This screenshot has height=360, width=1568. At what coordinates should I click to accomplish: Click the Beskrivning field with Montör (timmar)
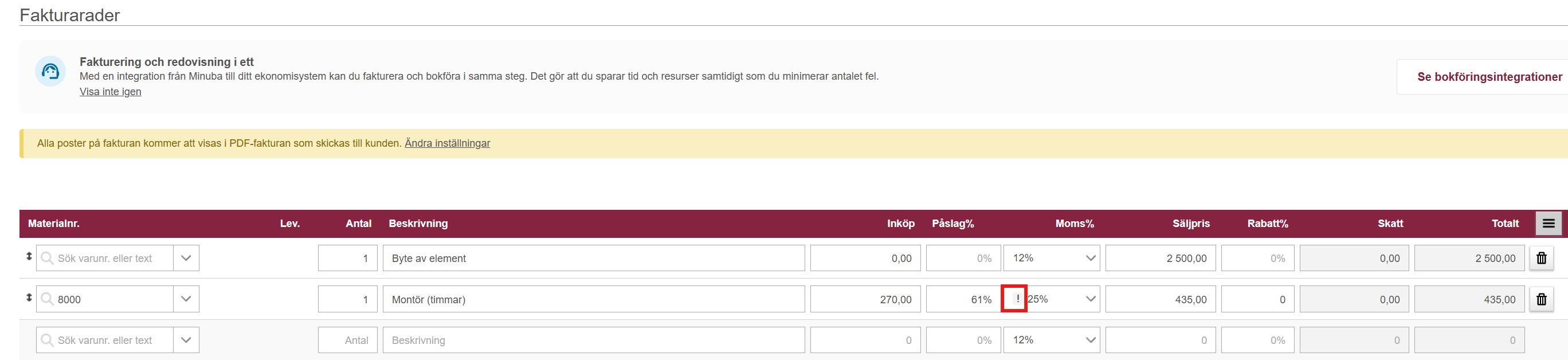[x=594, y=299]
